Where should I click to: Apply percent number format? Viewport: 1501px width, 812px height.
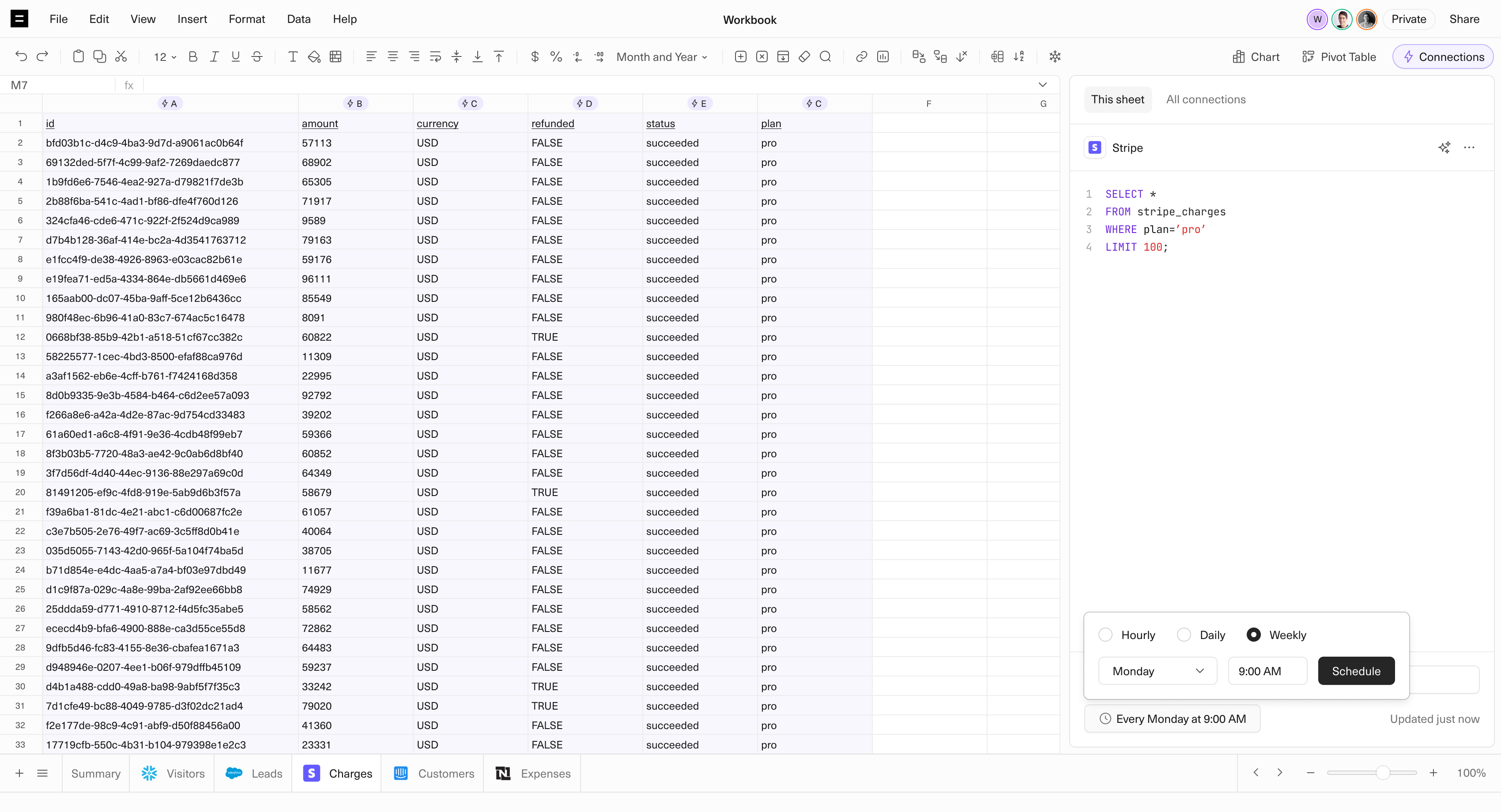[556, 56]
